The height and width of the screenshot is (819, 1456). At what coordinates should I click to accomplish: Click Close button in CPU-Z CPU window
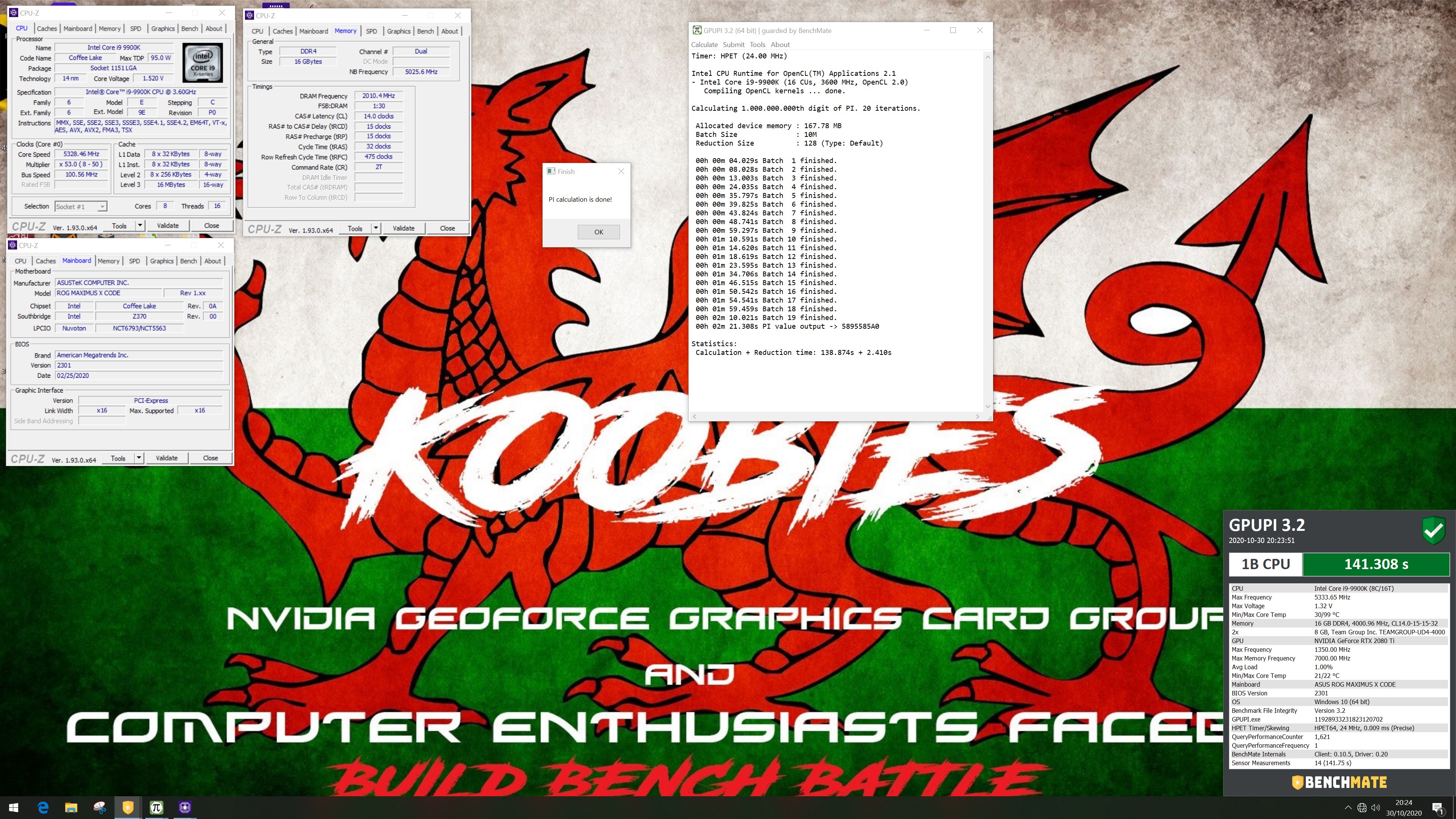pyautogui.click(x=212, y=226)
